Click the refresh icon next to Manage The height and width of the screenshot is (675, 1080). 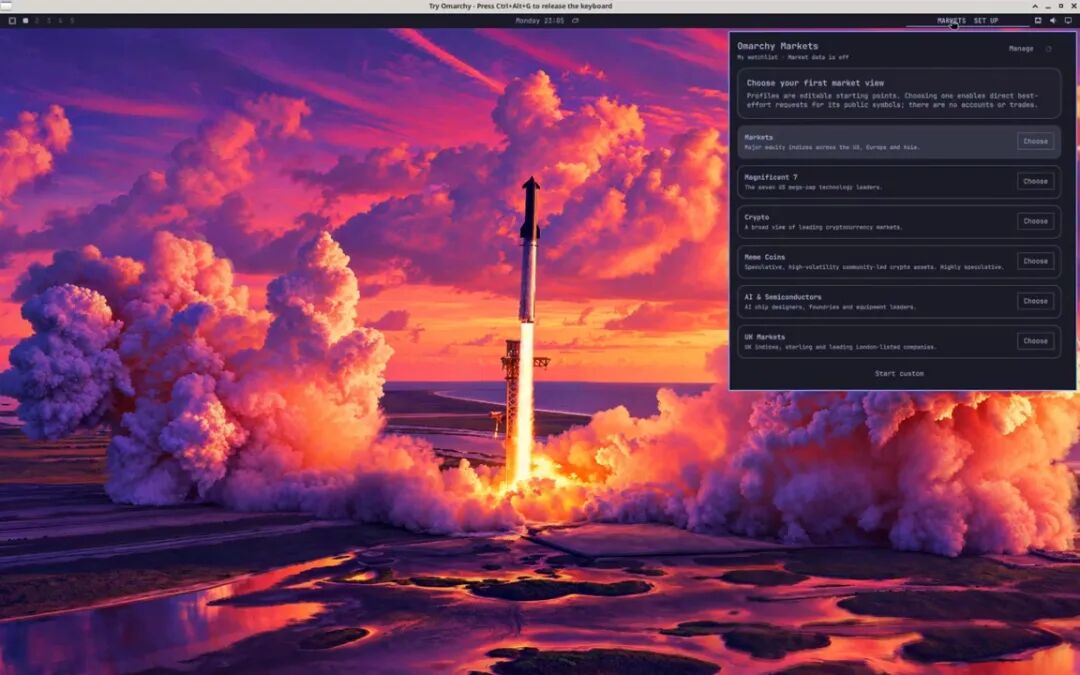[1048, 49]
